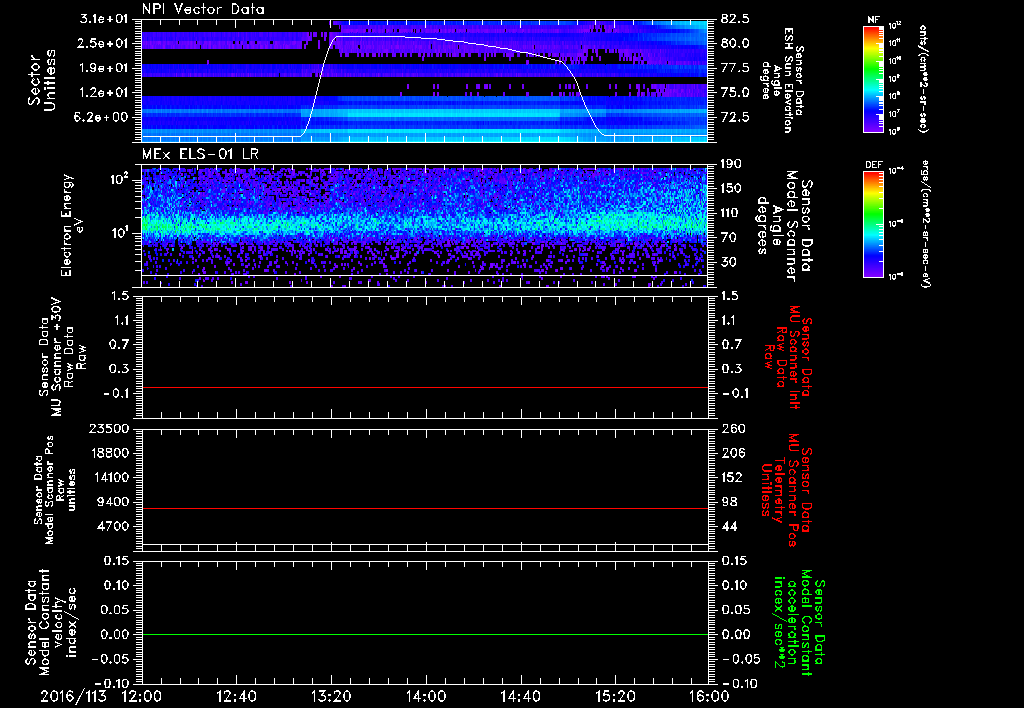Image resolution: width=1024 pixels, height=708 pixels.
Task: Click the 4700 scanner position tick value
Action: point(114,526)
